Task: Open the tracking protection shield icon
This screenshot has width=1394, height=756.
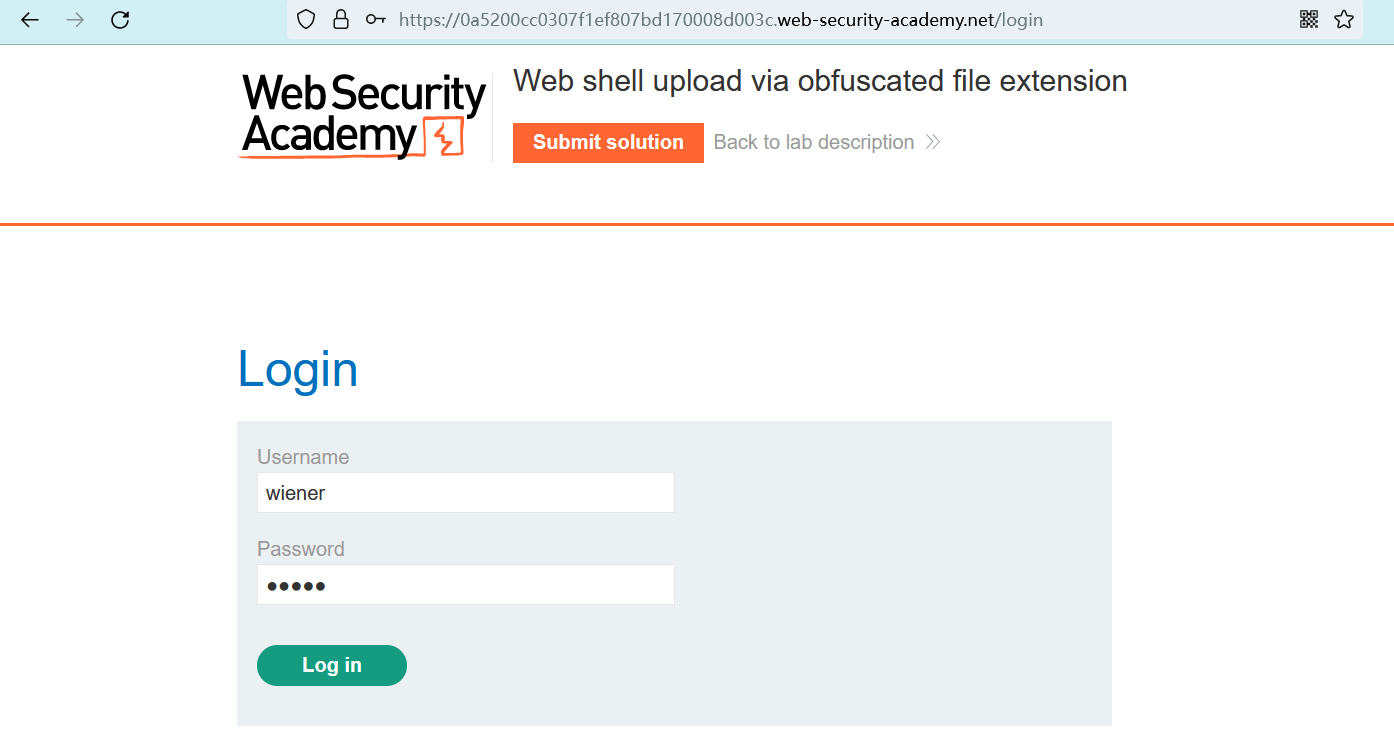Action: click(307, 19)
